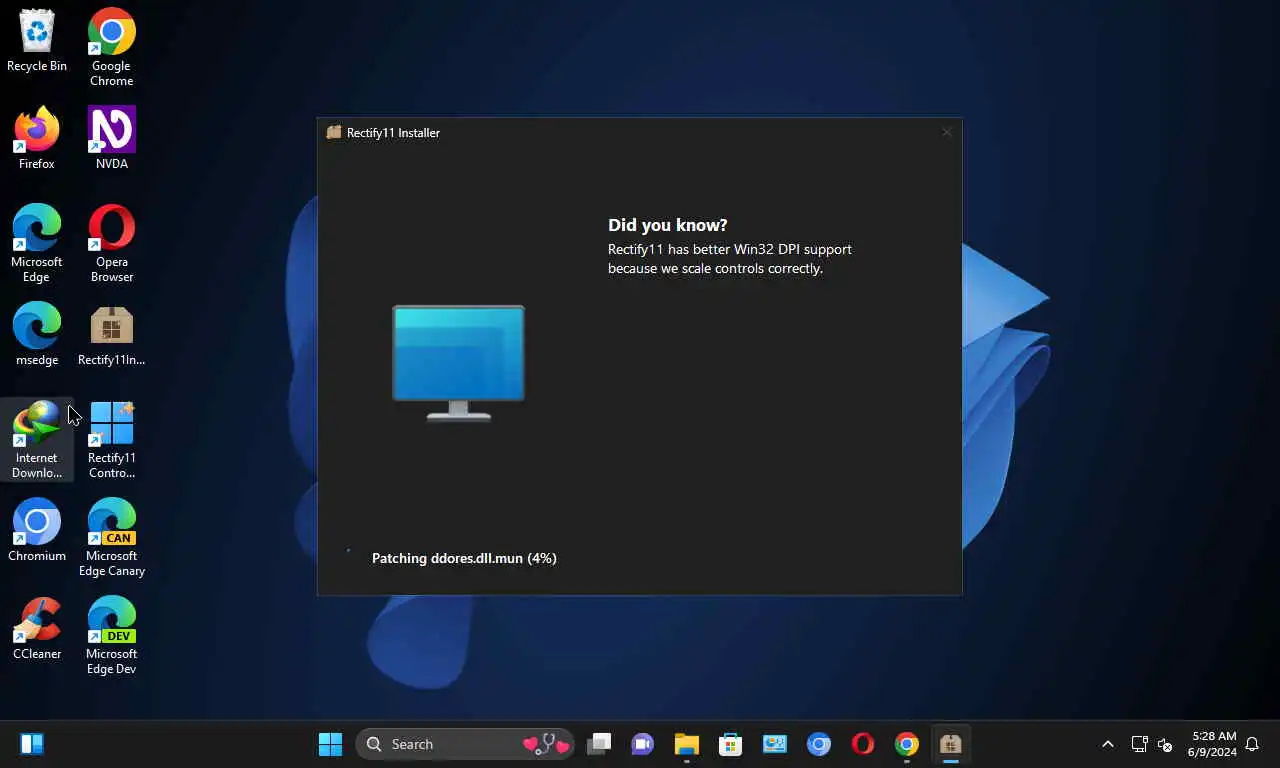
Task: Select the Google Chrome desktop shortcut
Action: [x=112, y=47]
